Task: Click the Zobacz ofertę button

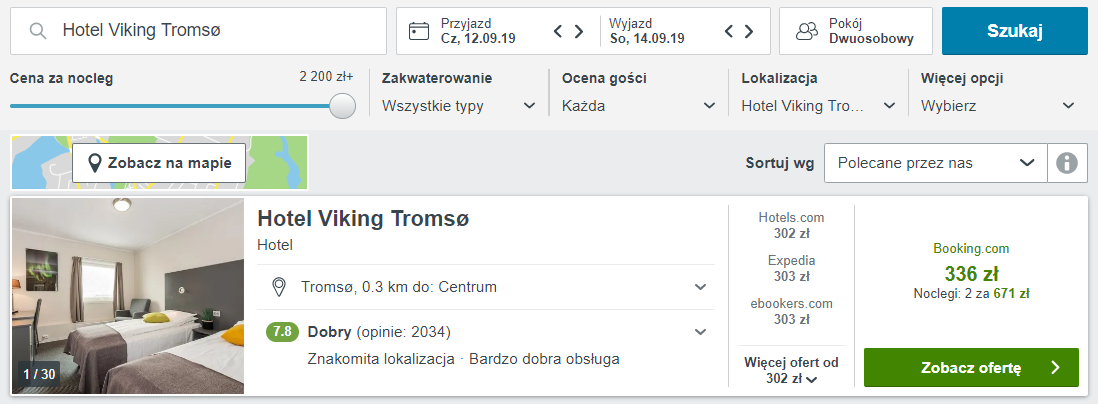Action: click(971, 368)
